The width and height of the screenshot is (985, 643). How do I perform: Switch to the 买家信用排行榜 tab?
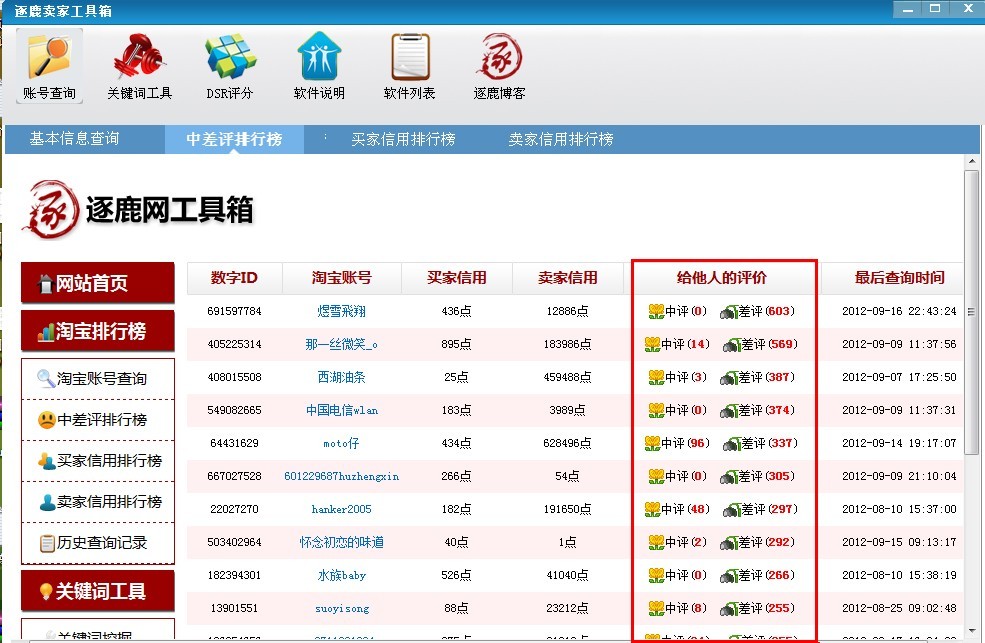click(403, 139)
